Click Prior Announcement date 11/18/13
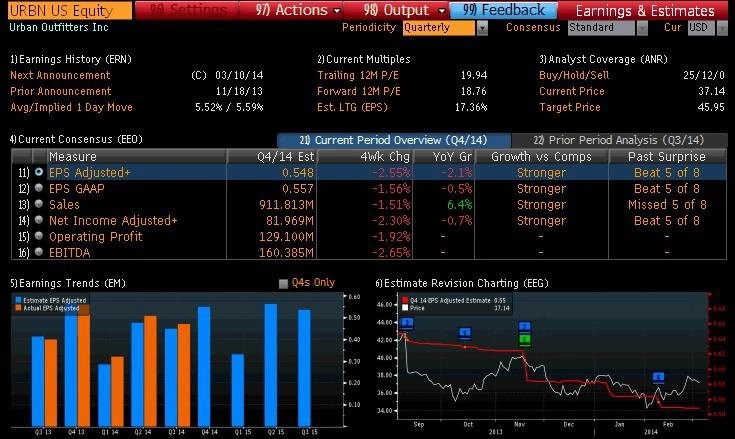The image size is (735, 439). [x=239, y=91]
